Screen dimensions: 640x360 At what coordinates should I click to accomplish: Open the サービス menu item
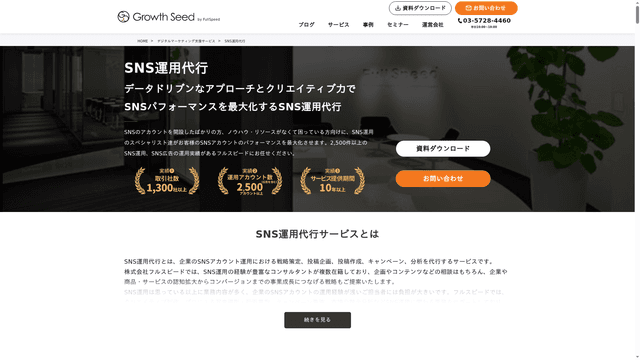click(x=338, y=25)
